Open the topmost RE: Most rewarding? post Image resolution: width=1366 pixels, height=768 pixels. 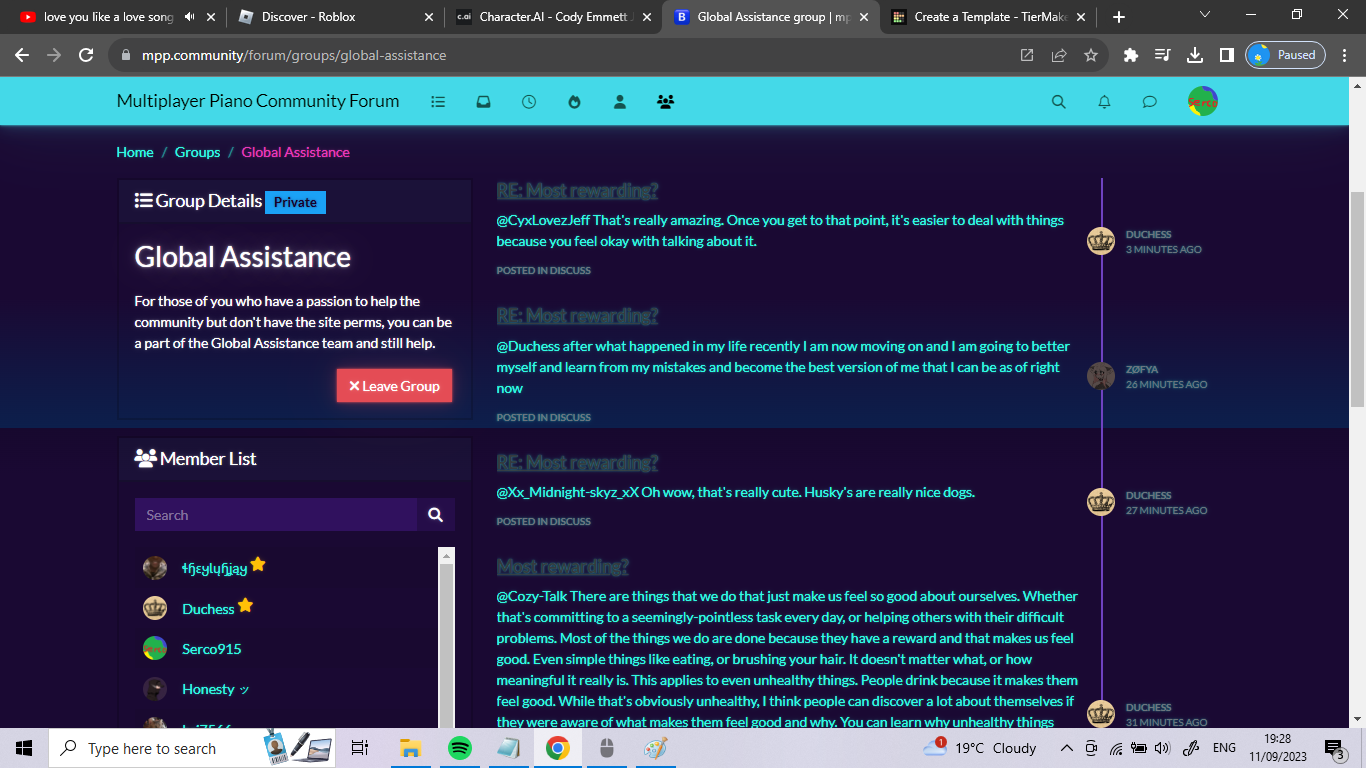coord(577,191)
